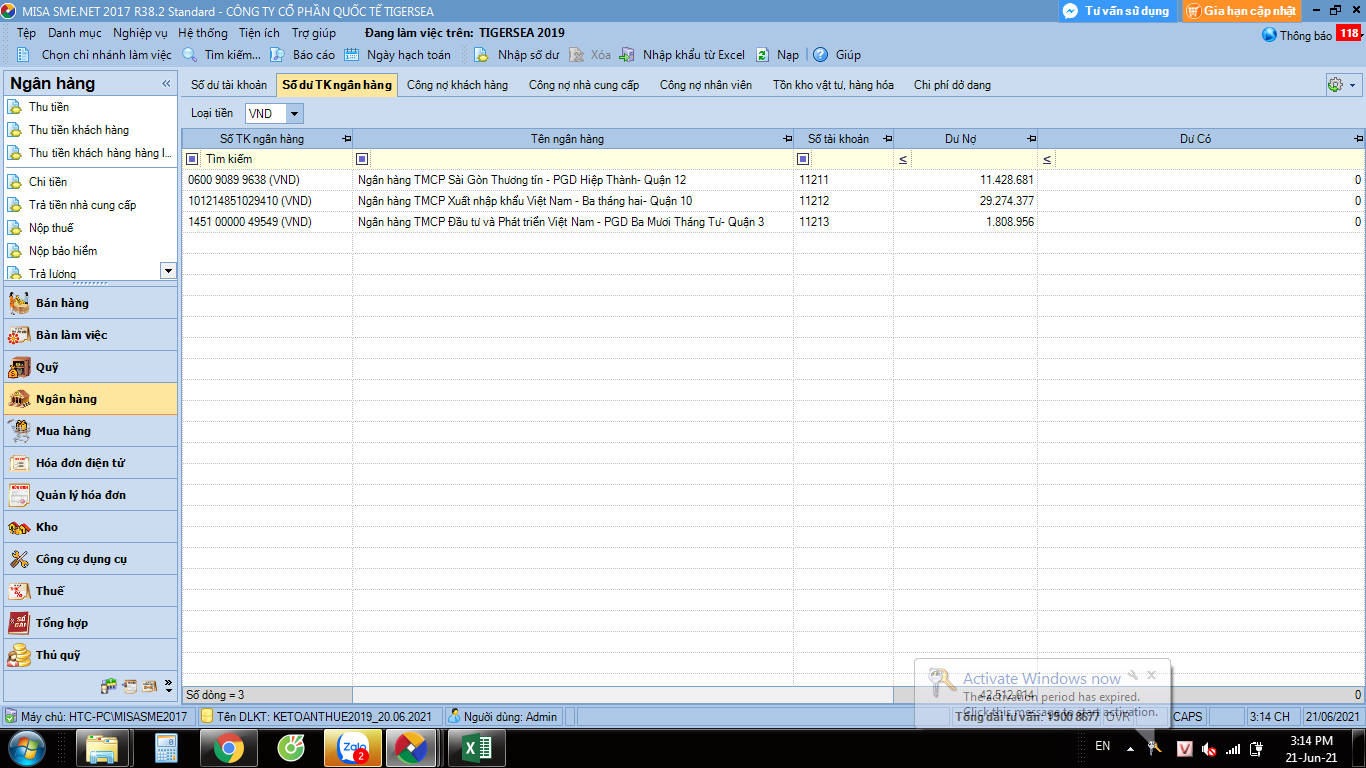This screenshot has width=1366, height=768.
Task: Click Nhập khẩu từ Excel toolbar button
Action: pos(683,55)
